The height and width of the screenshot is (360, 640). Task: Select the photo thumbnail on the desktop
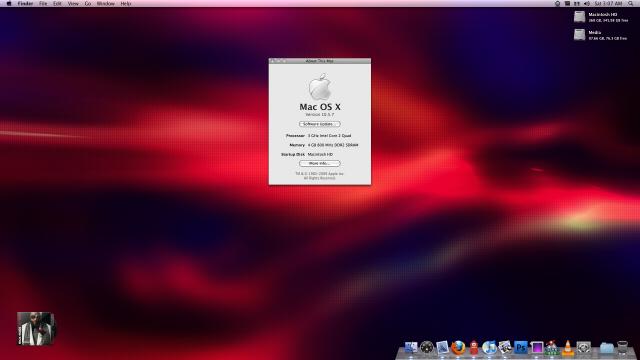point(36,329)
